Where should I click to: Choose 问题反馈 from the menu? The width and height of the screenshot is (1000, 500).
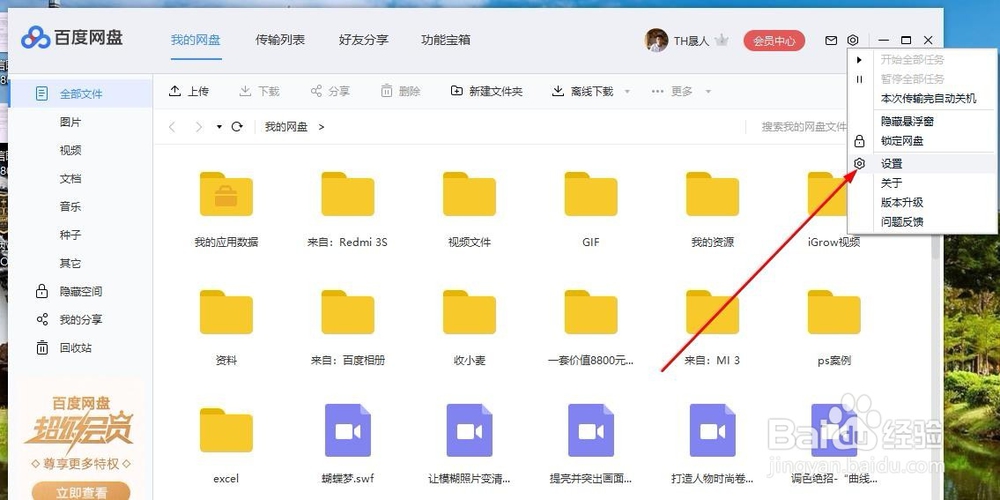pos(922,222)
